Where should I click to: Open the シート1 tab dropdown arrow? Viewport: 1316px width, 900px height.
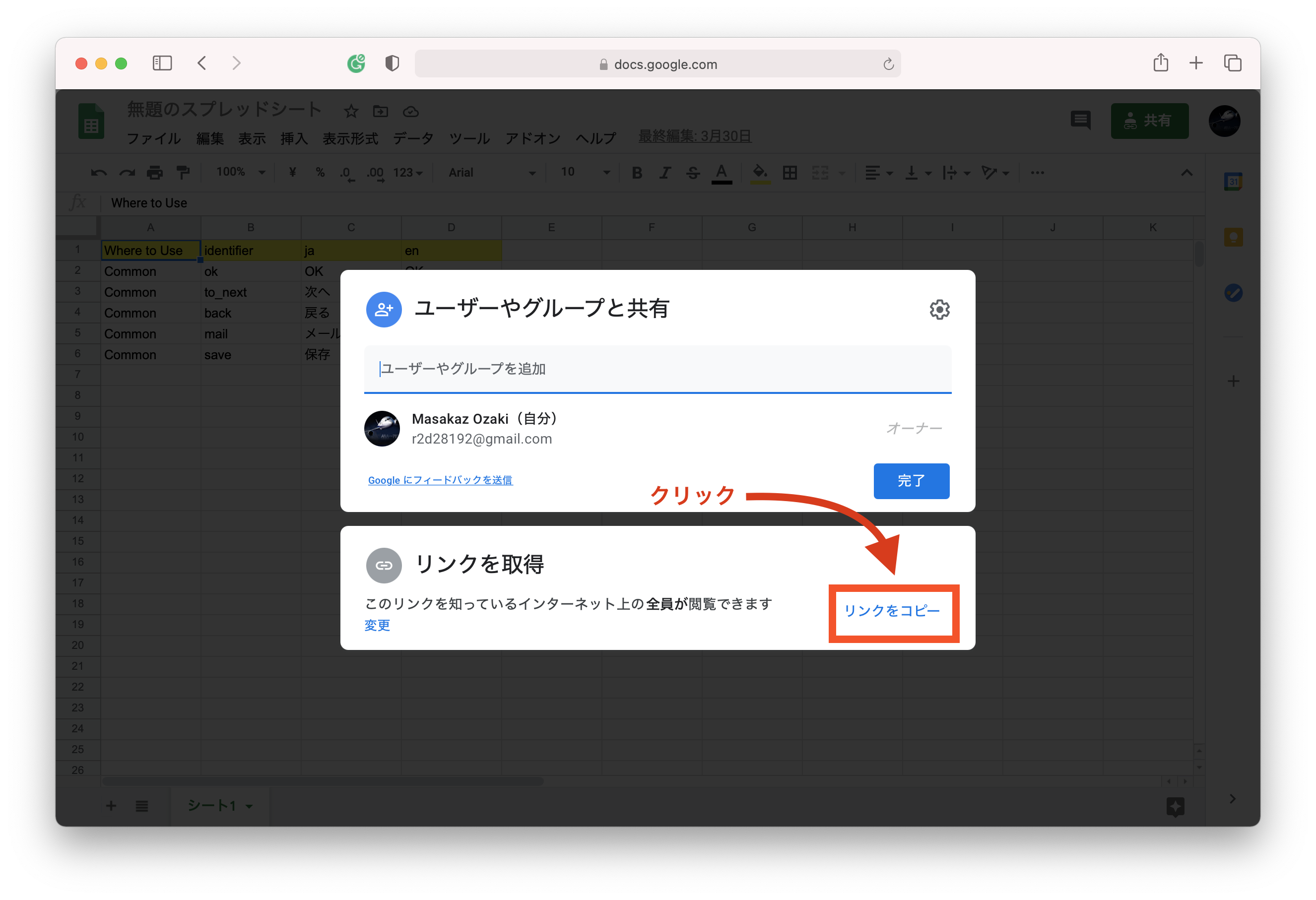[249, 806]
